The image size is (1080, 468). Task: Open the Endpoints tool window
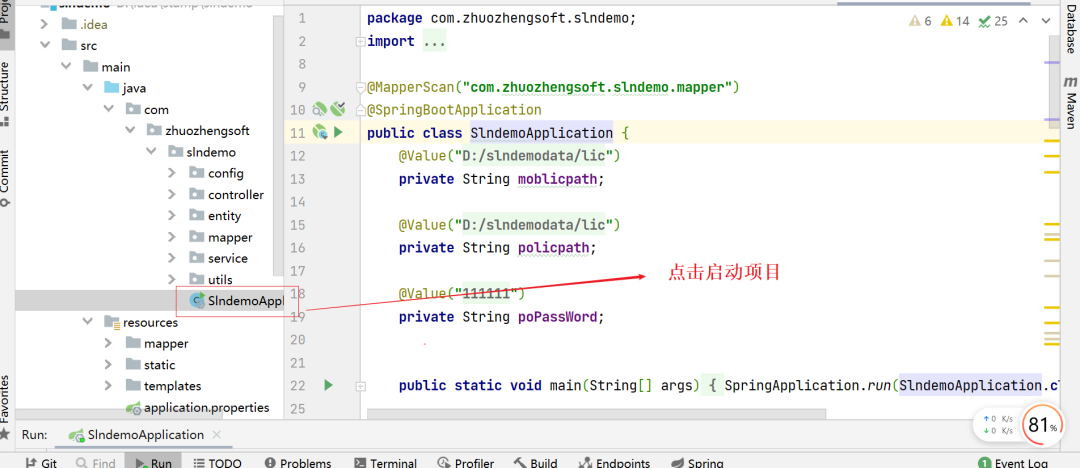[614, 463]
